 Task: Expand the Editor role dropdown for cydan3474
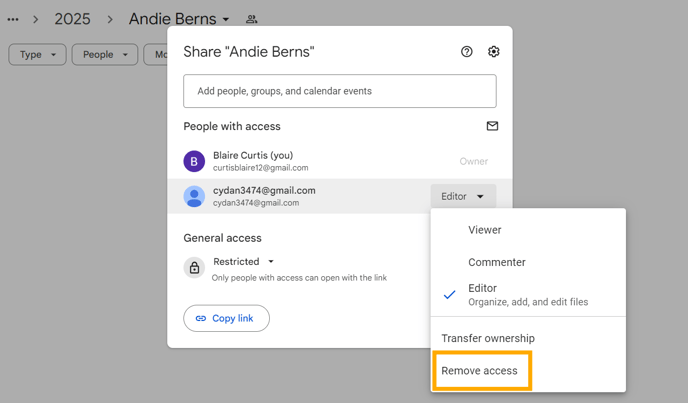463,196
